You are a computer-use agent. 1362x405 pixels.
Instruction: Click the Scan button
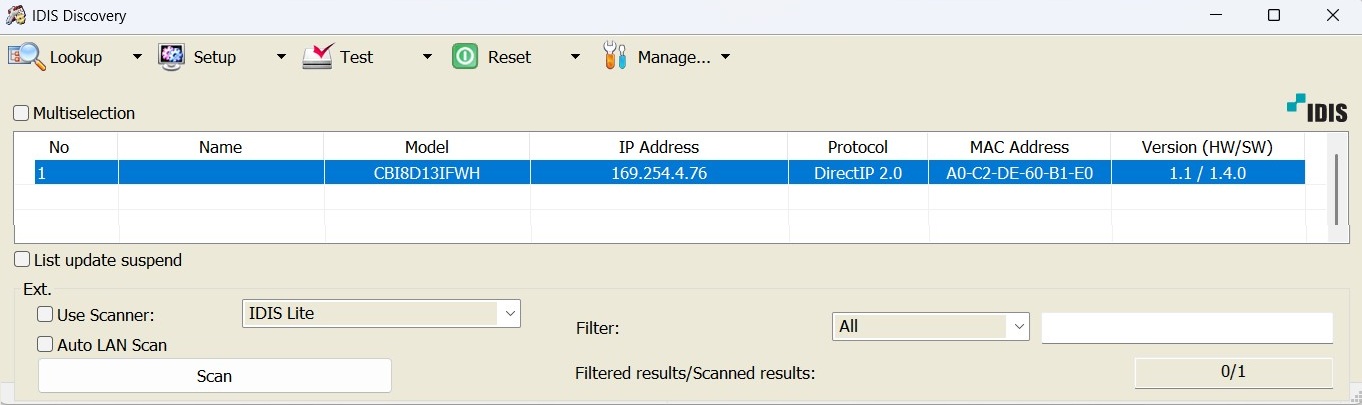pyautogui.click(x=214, y=376)
